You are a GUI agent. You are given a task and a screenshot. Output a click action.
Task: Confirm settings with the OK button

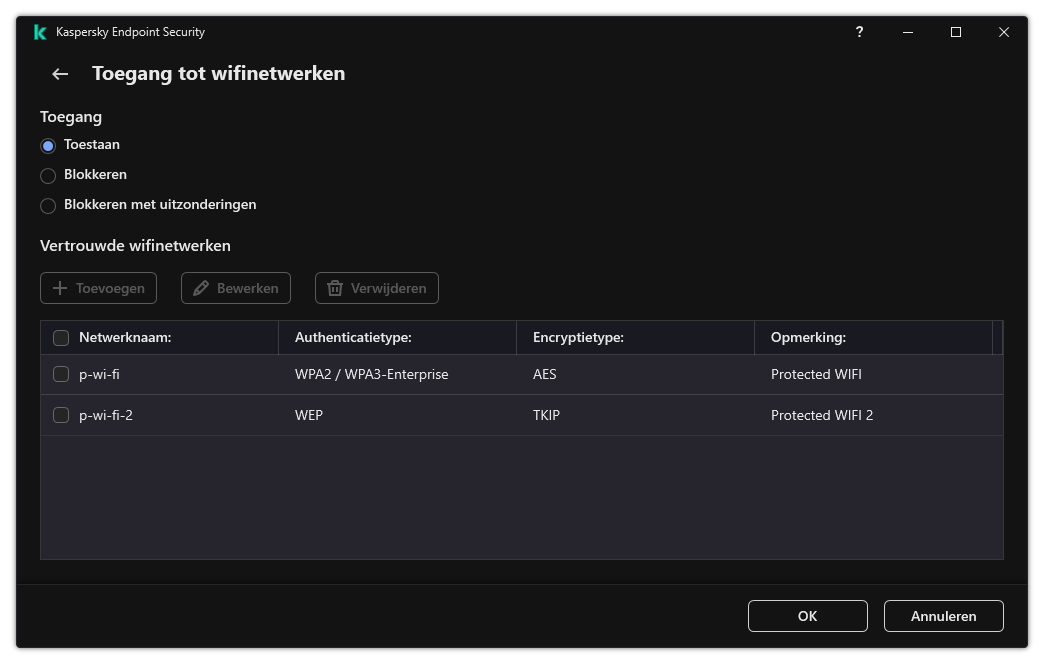tap(807, 616)
